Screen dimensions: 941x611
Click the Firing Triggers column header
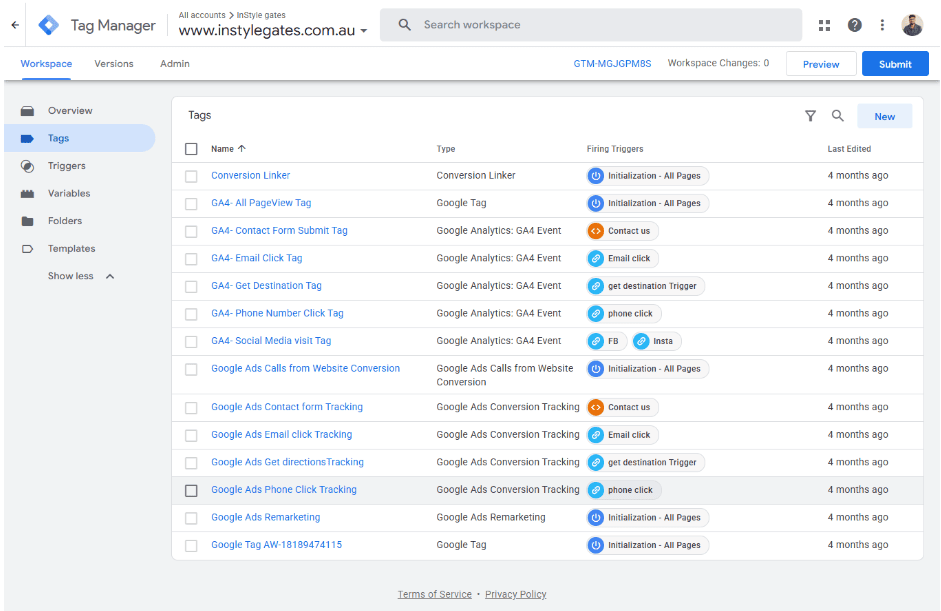pyautogui.click(x=615, y=149)
